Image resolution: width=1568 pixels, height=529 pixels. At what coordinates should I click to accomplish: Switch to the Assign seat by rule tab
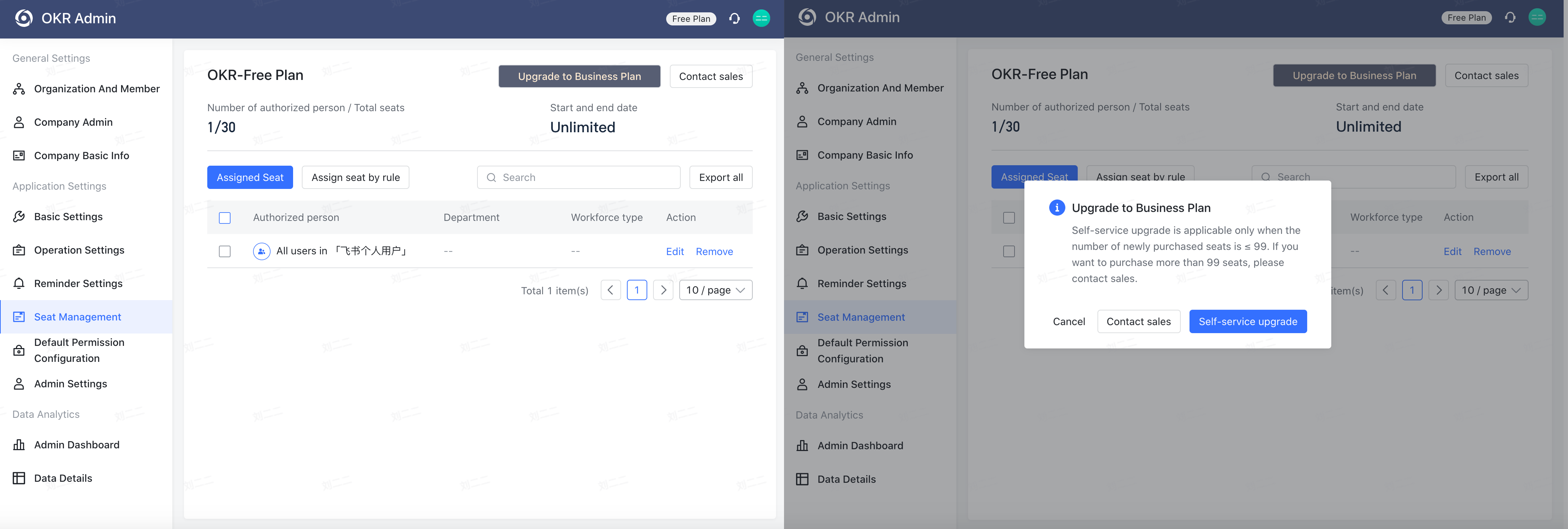tap(355, 177)
